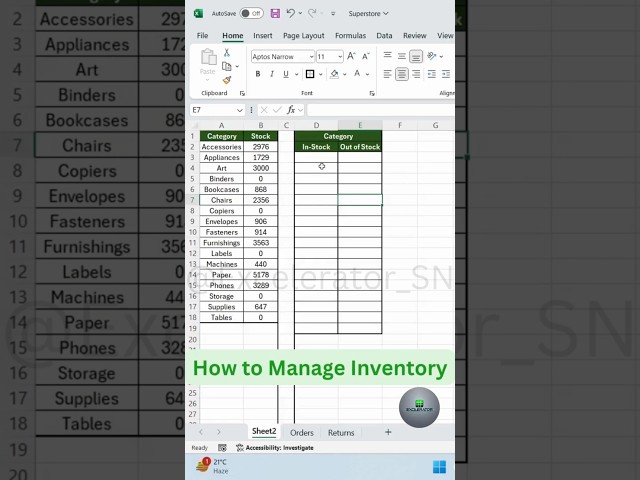Viewport: 640px width, 480px height.
Task: Open the Data tab
Action: coord(384,36)
